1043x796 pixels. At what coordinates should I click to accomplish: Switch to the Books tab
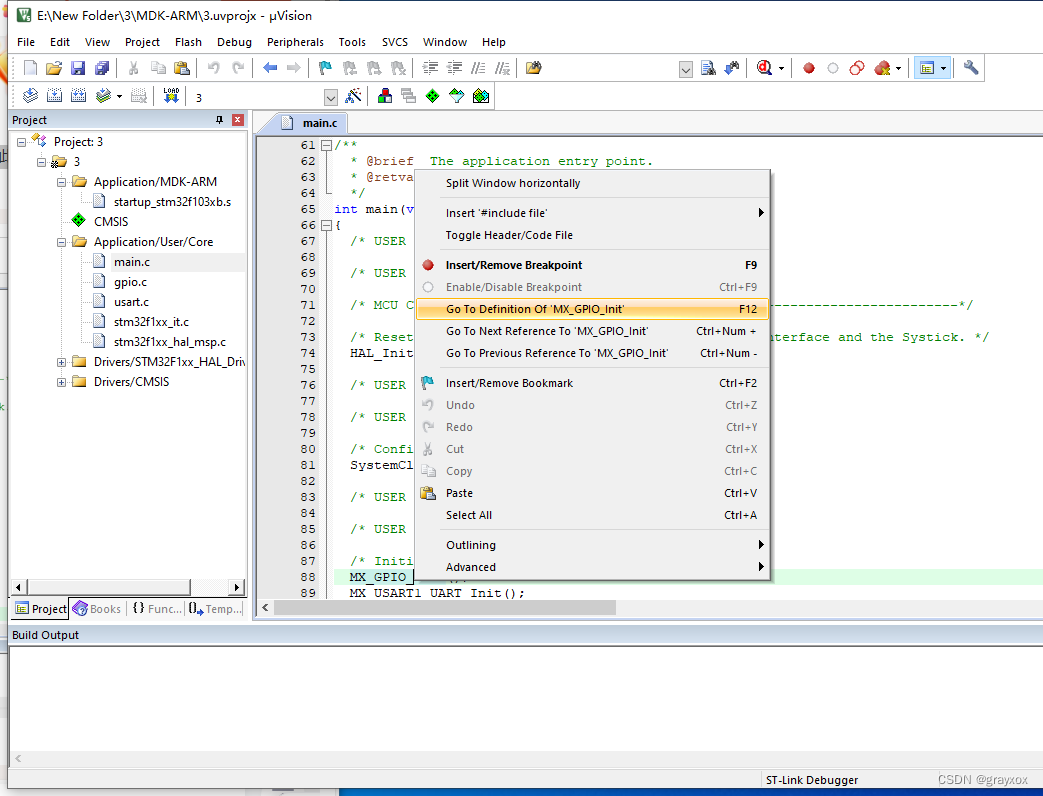click(97, 608)
